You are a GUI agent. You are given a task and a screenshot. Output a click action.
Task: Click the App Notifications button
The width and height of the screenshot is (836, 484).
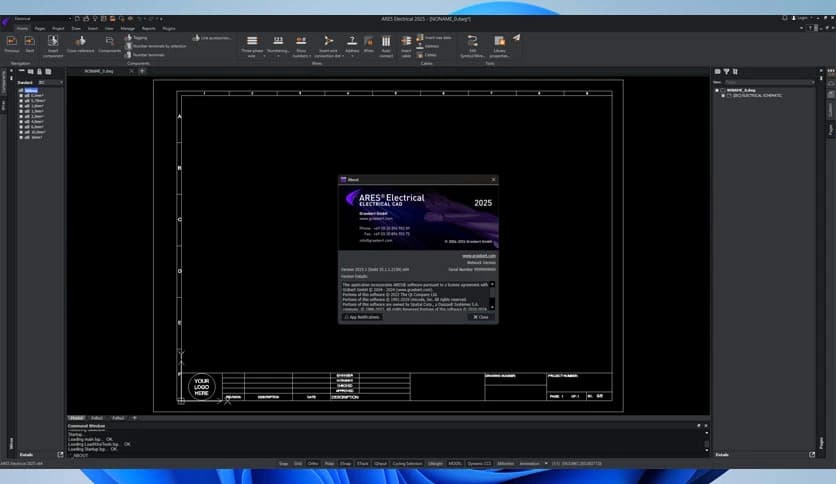point(362,317)
